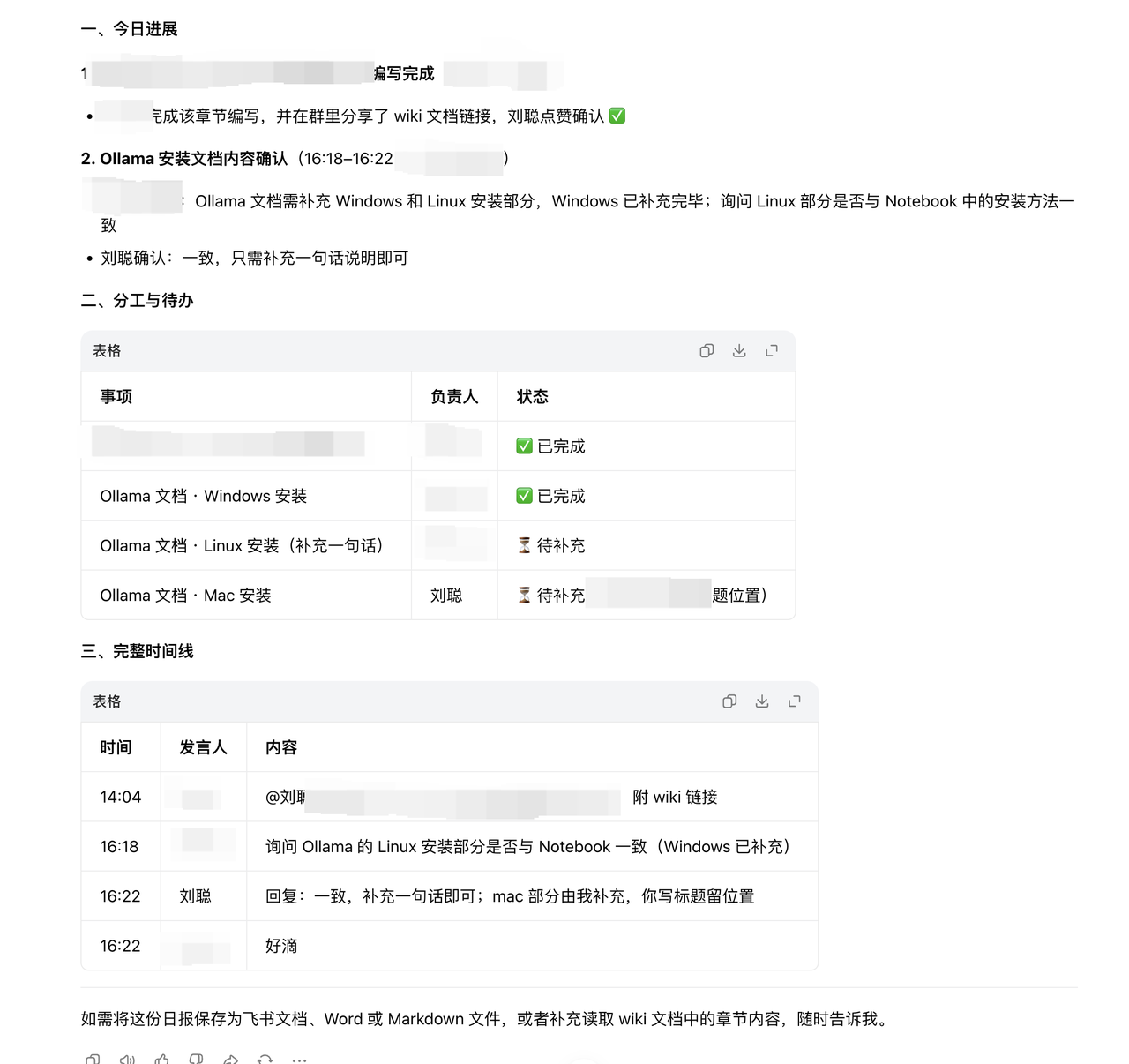This screenshot has width=1129, height=1064.
Task: Click 已完成 status in Windows 安装 row
Action: coord(551,496)
